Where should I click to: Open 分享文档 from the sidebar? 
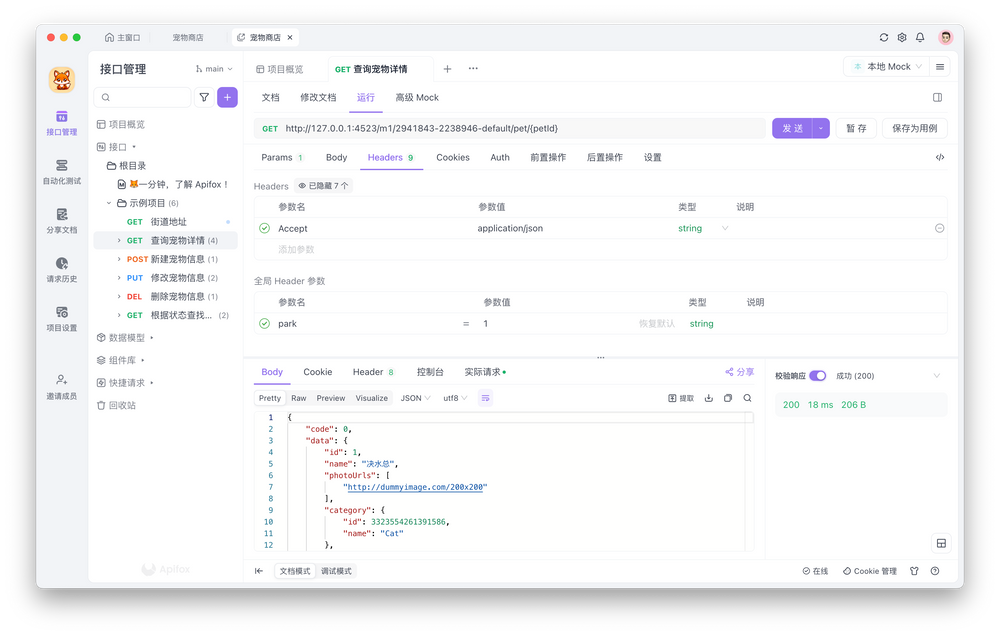coord(60,222)
